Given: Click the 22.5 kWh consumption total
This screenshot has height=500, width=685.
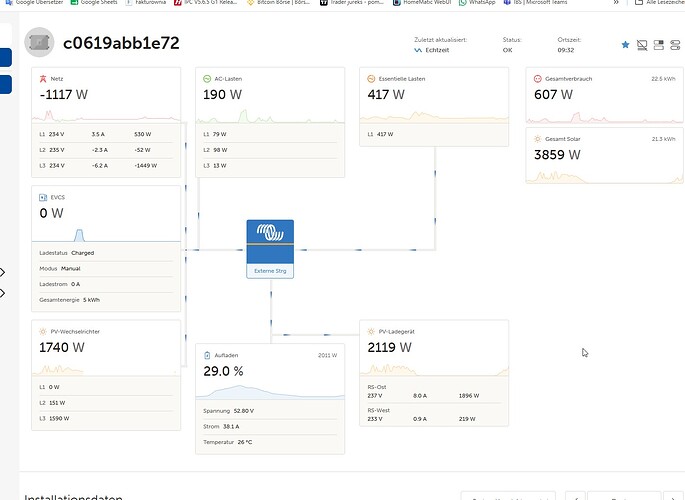Looking at the screenshot, I should (663, 79).
